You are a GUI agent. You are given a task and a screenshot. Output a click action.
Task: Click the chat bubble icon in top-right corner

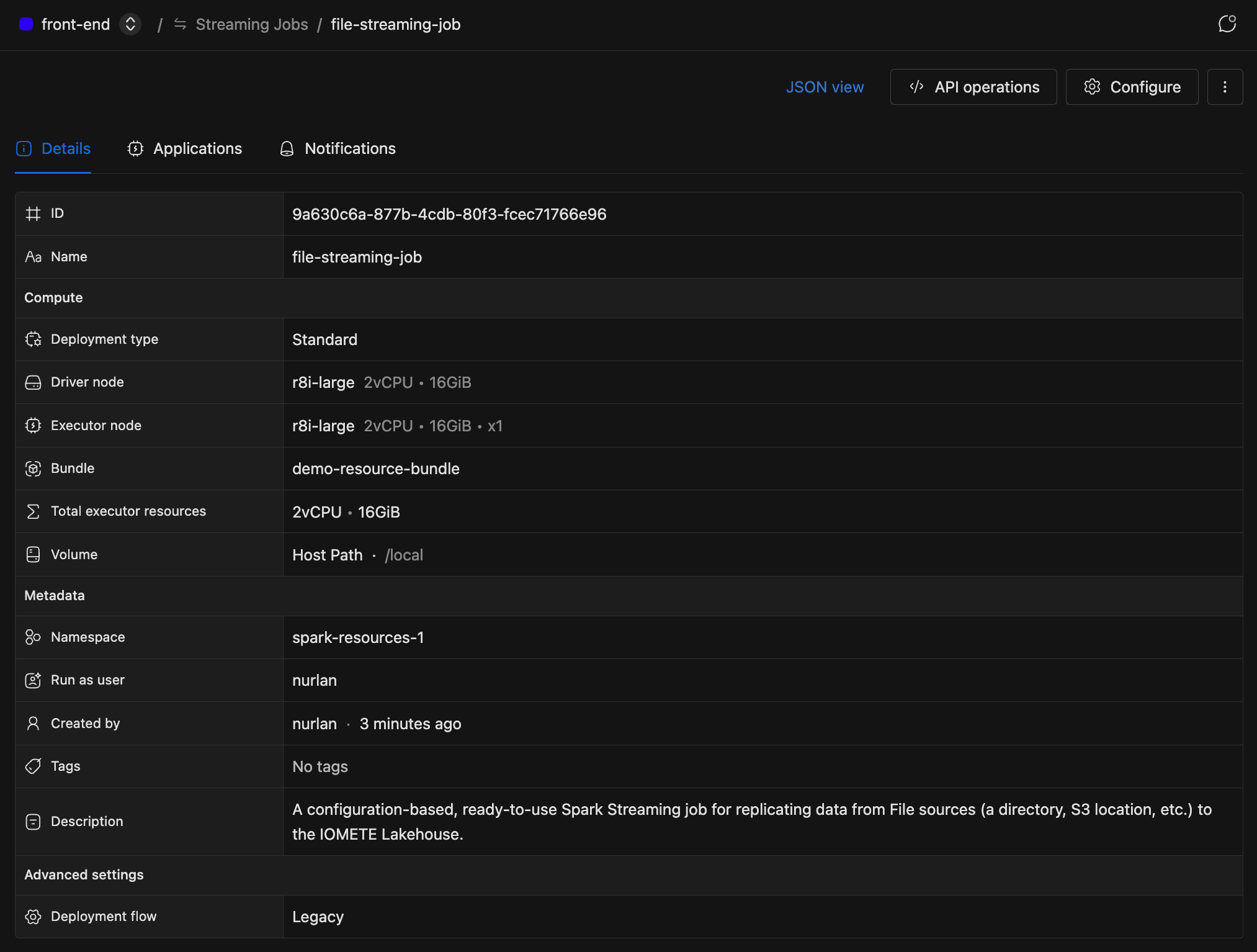(x=1227, y=24)
